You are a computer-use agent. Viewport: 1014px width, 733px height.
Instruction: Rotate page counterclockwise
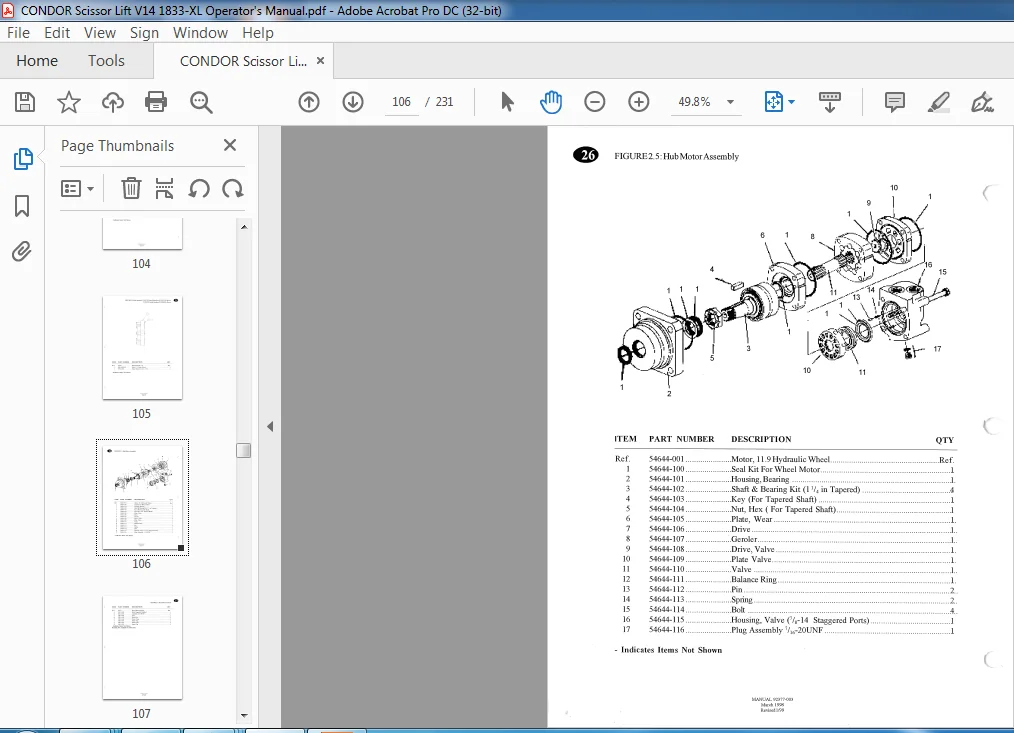199,188
